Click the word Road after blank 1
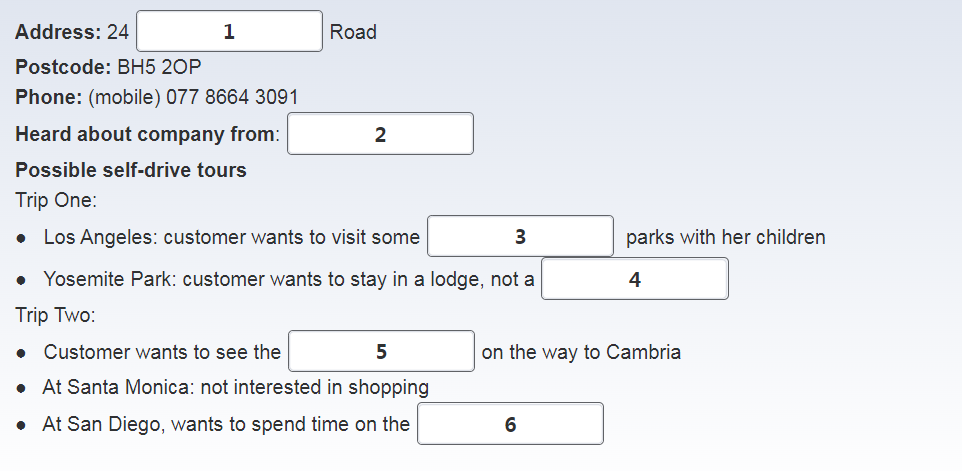The image size is (962, 471). 353,32
